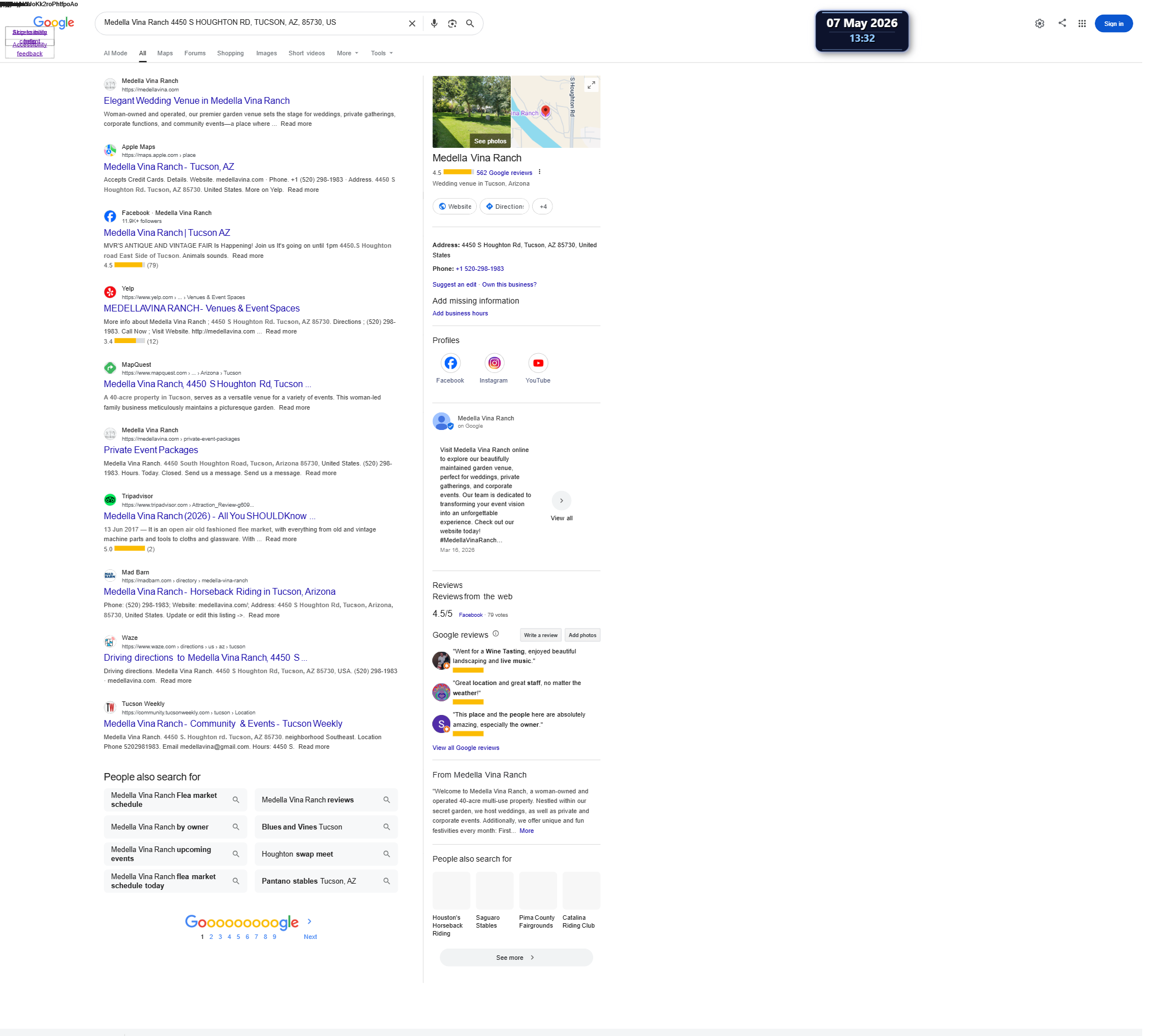Click the Sign in button
The width and height of the screenshot is (1149, 1036).
coord(1113,23)
